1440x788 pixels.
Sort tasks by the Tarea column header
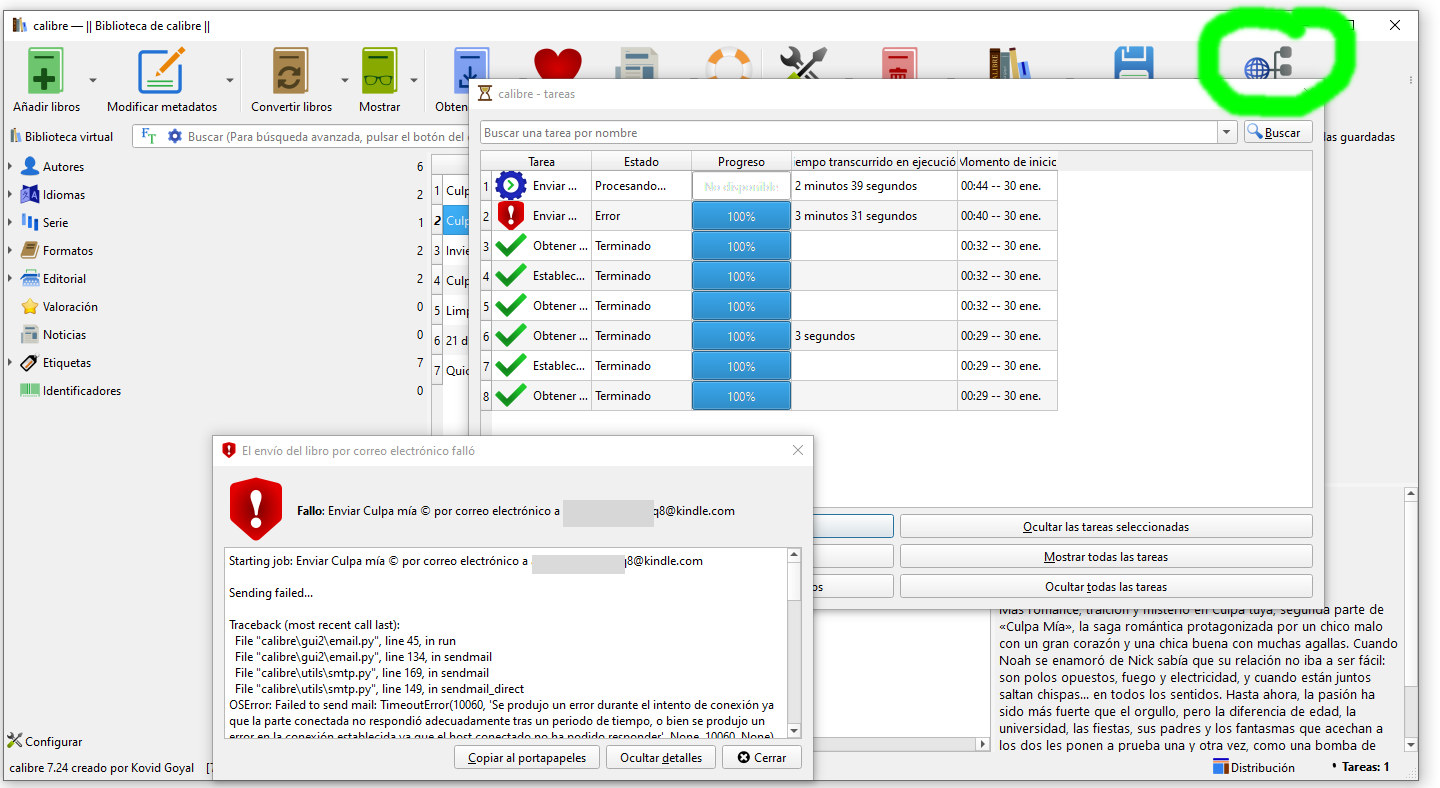(541, 161)
